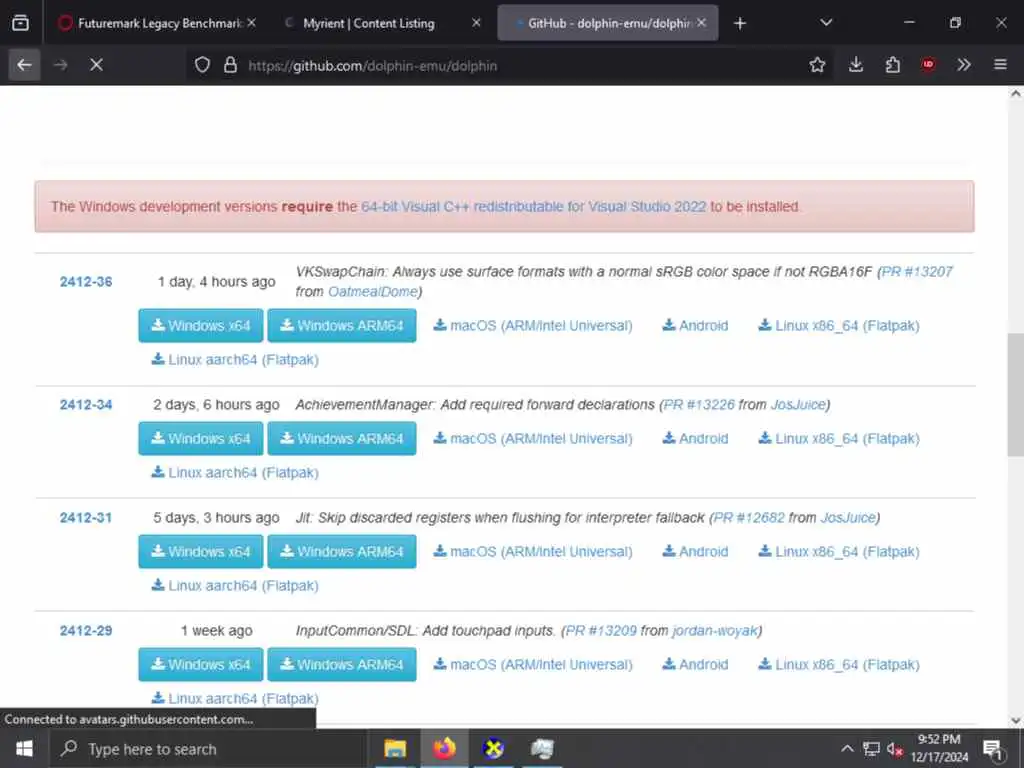Click the muted volume tray icon
The image size is (1024, 768).
[895, 749]
